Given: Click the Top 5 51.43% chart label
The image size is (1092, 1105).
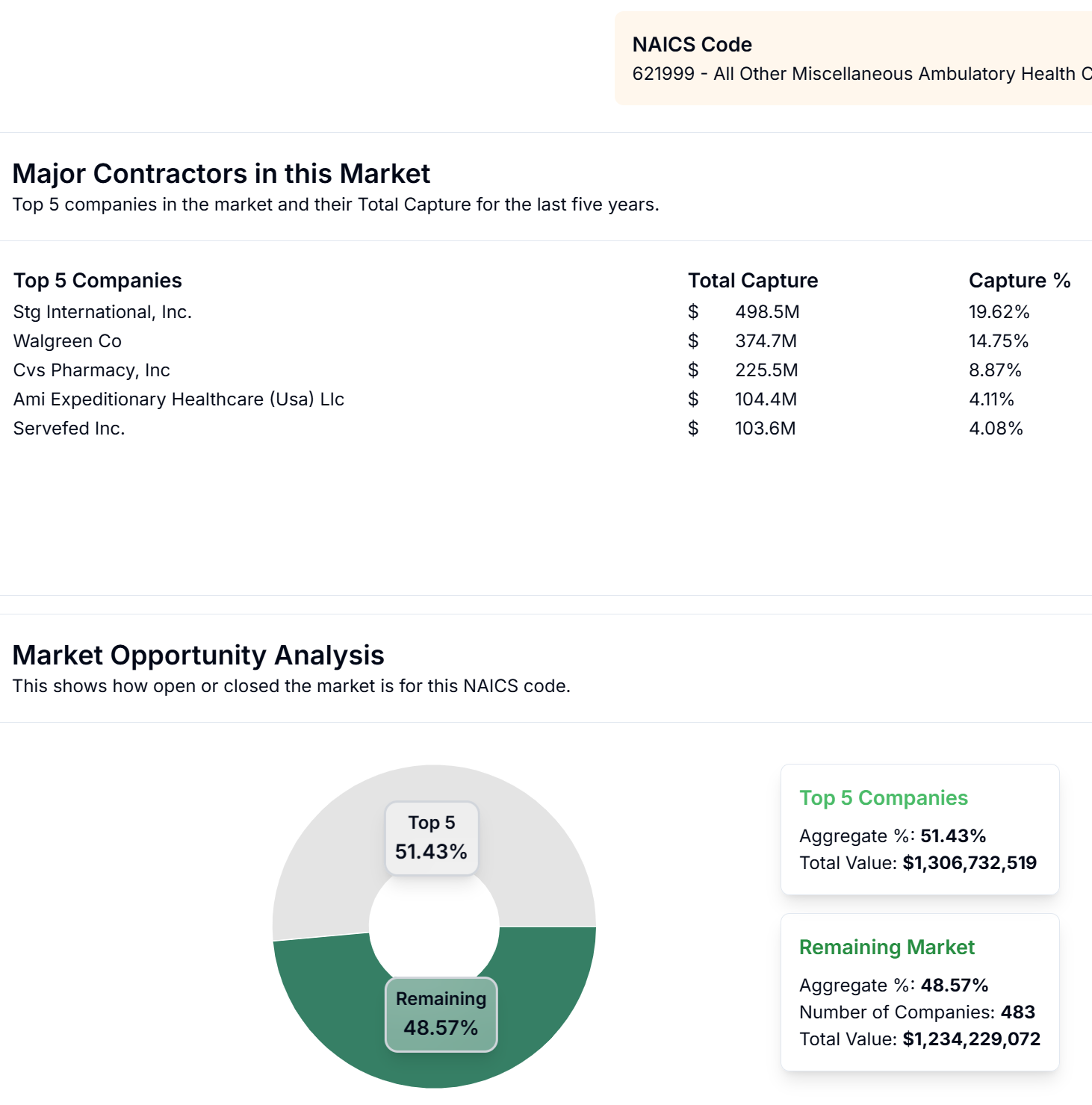Looking at the screenshot, I should 431,835.
